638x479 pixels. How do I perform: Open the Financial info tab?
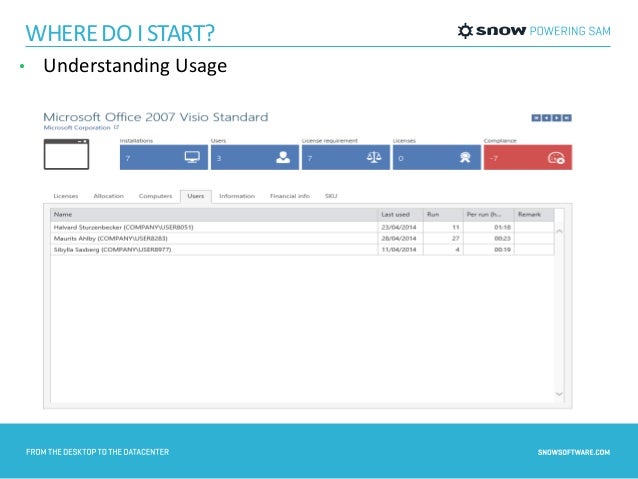(290, 196)
